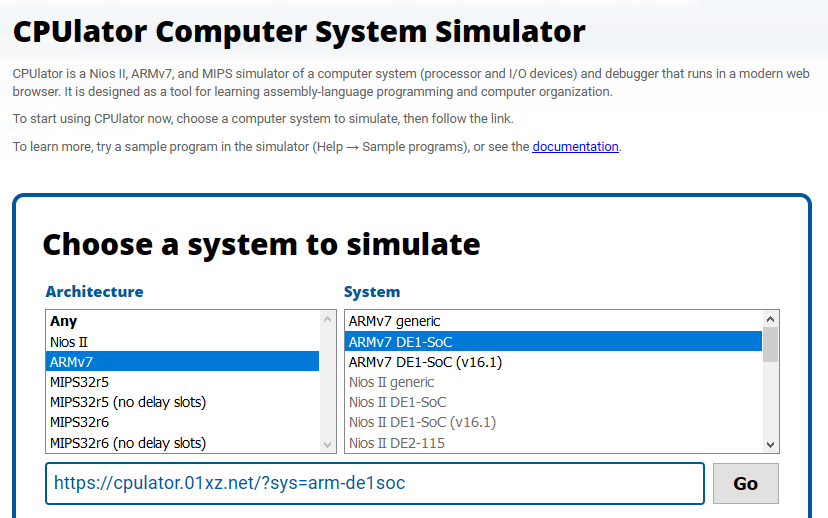Select the Any architecture option

pos(182,321)
